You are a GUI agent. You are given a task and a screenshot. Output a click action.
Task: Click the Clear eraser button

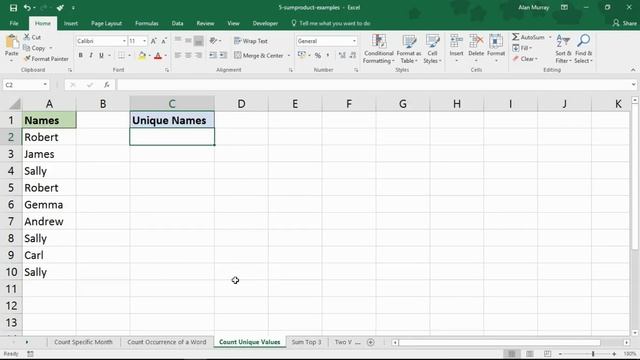click(x=526, y=59)
